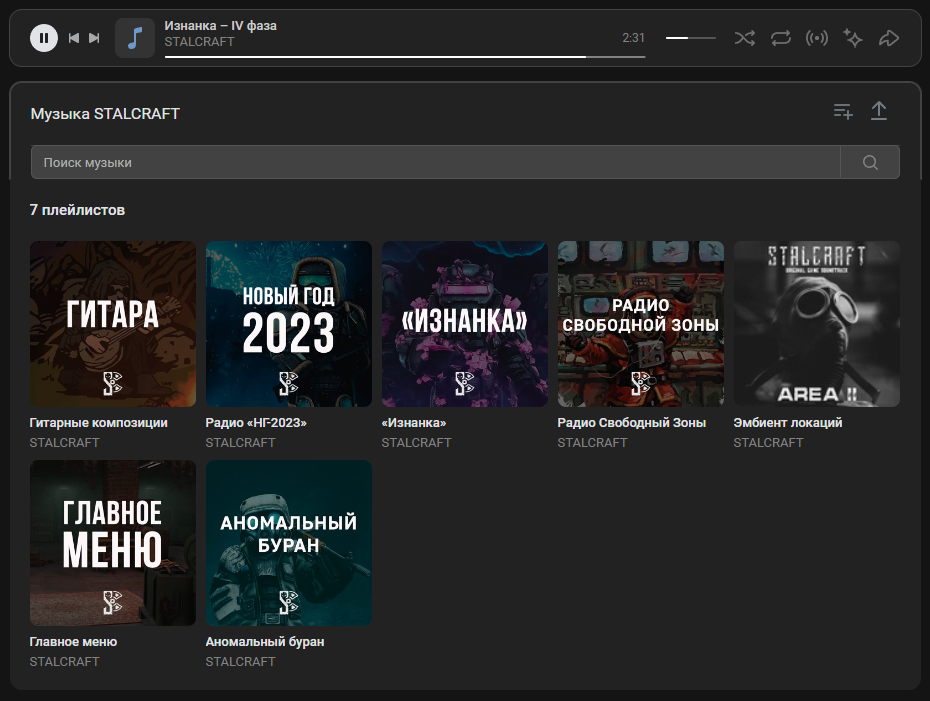This screenshot has height=701, width=930.
Task: Pause the currently playing track
Action: coord(44,38)
